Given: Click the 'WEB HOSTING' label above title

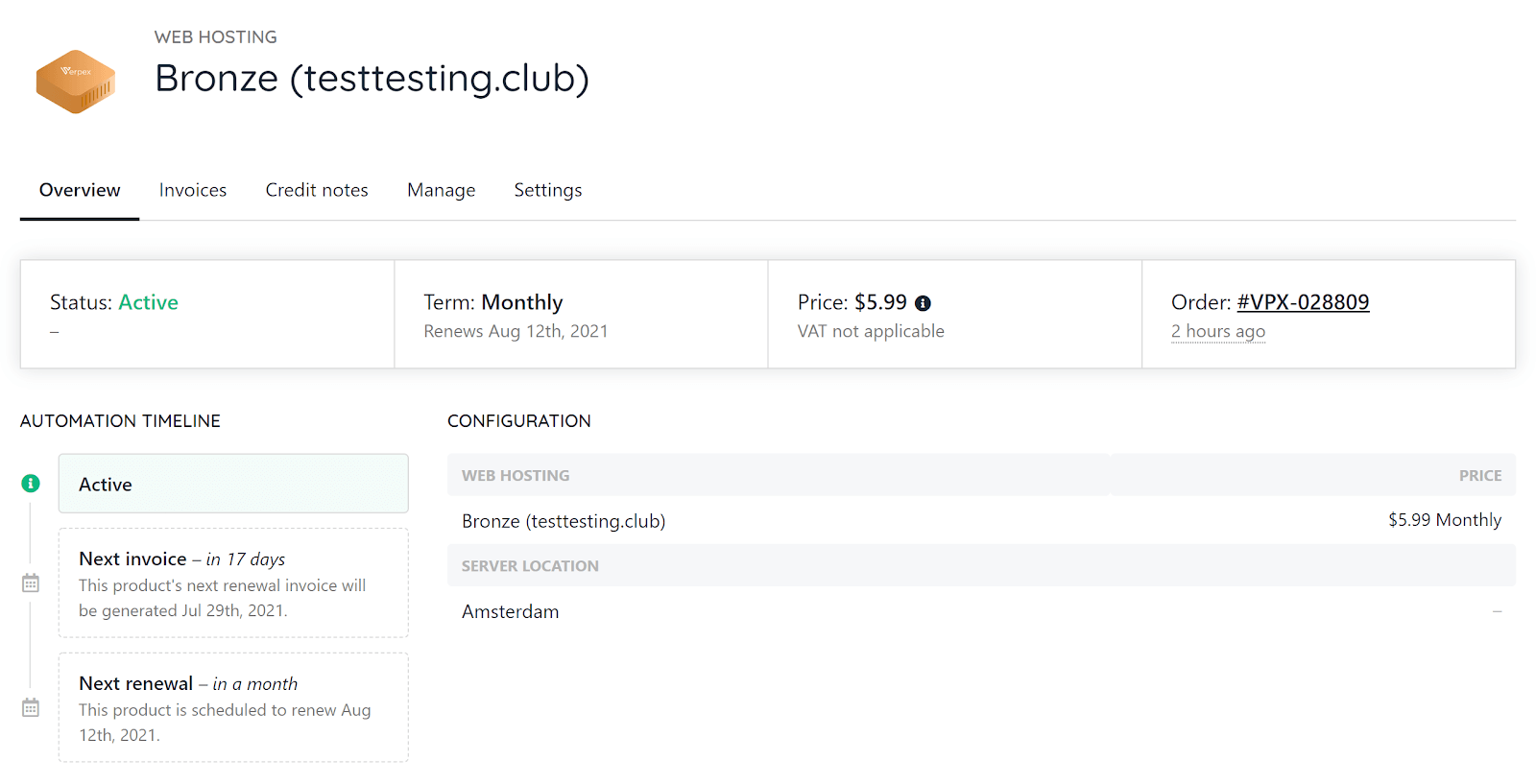Looking at the screenshot, I should (216, 37).
